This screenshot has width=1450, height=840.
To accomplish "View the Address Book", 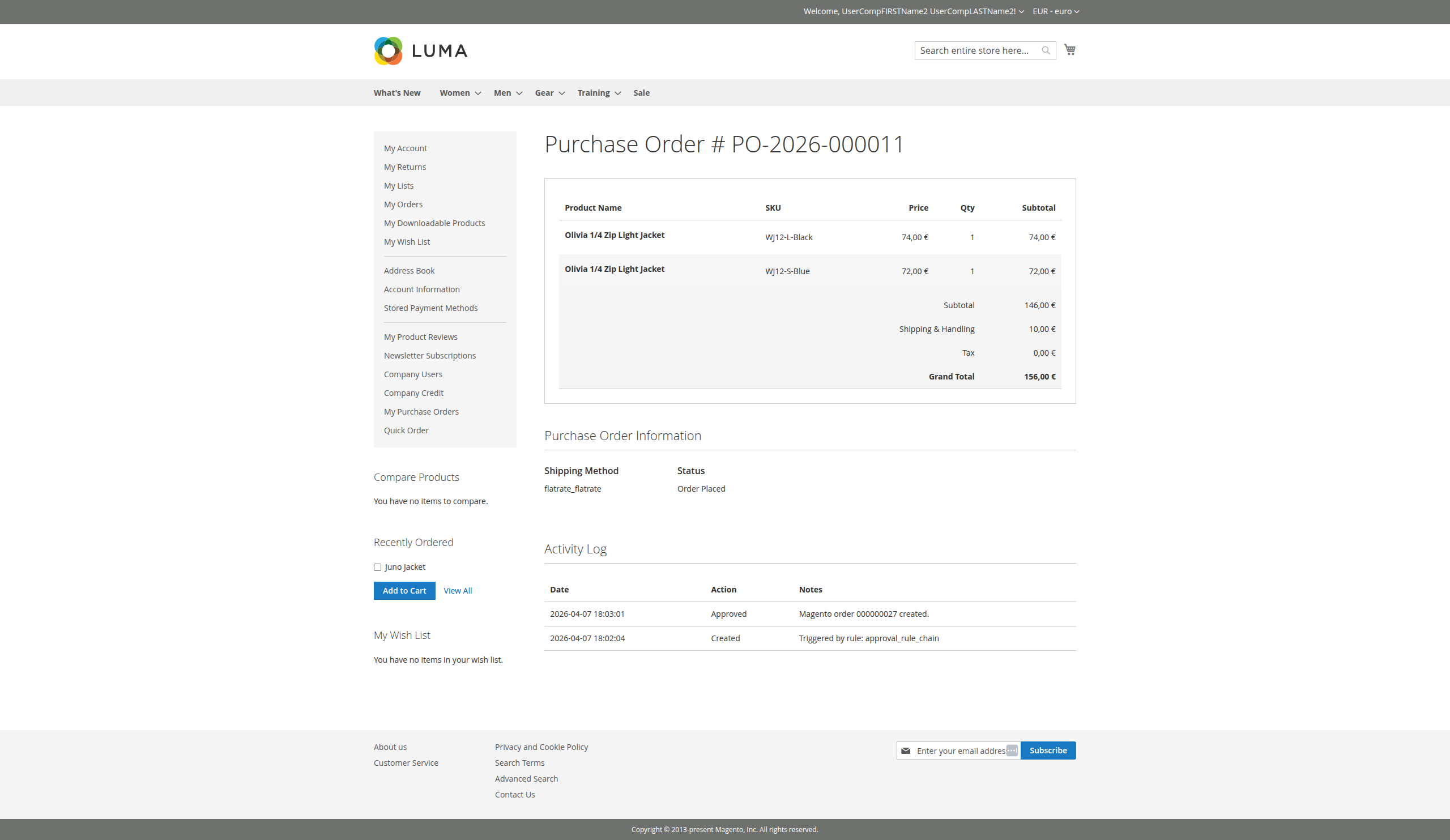I will click(x=409, y=270).
